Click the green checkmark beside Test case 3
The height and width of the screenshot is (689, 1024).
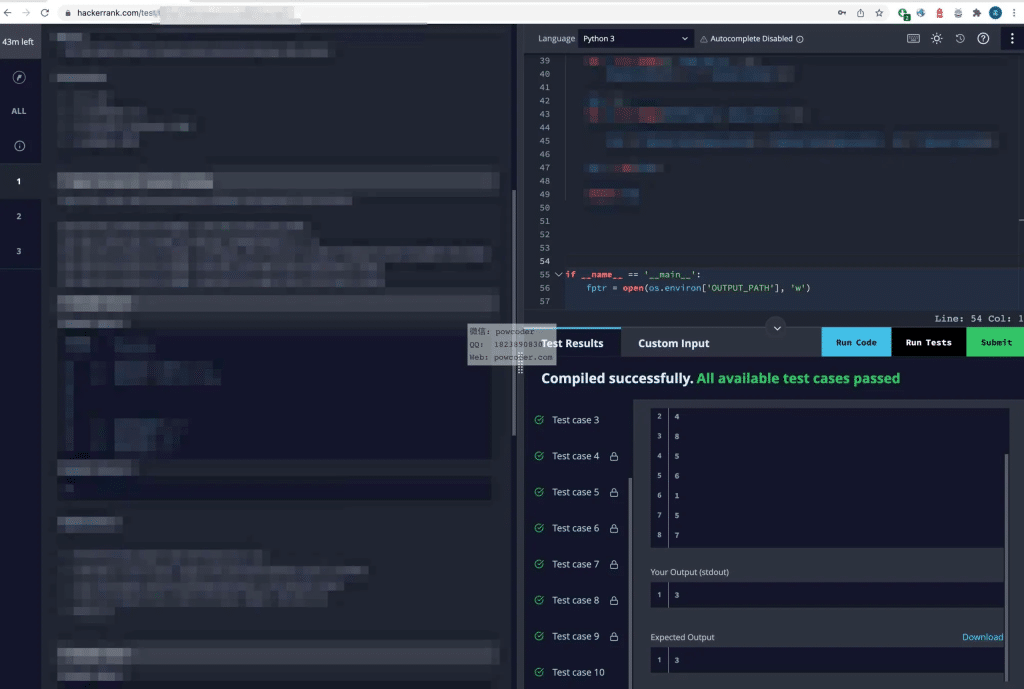pos(538,420)
